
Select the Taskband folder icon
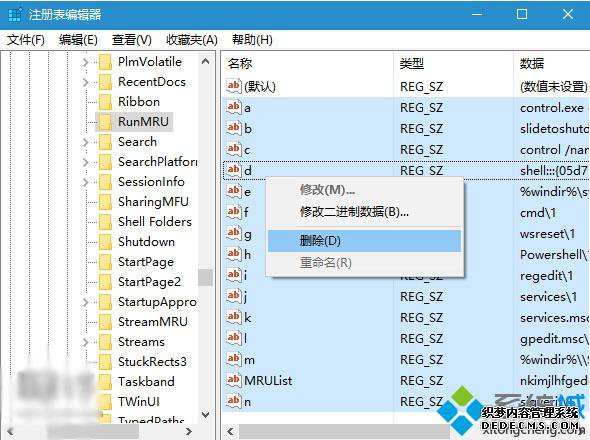point(105,382)
